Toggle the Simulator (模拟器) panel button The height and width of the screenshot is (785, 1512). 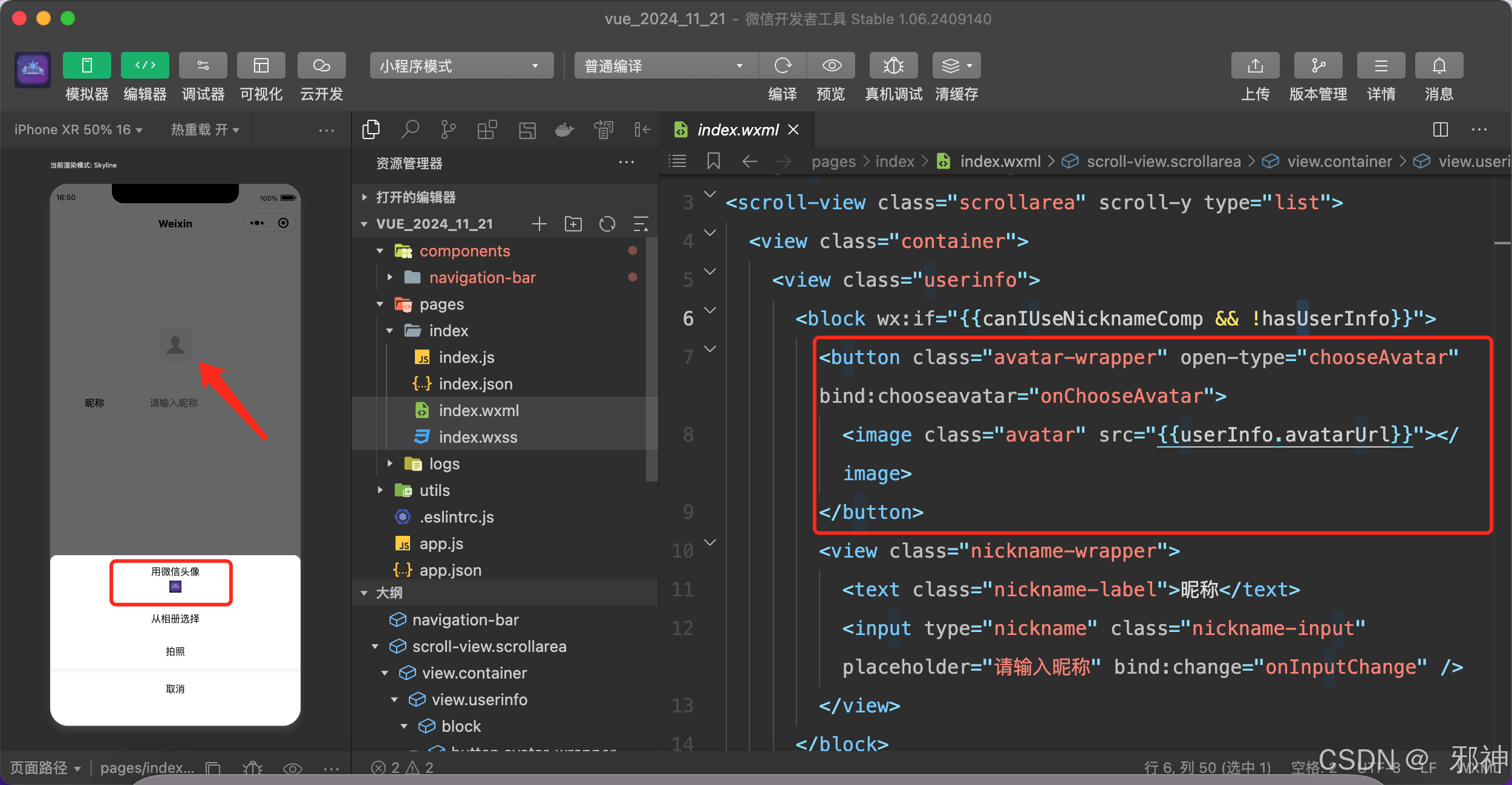(86, 65)
